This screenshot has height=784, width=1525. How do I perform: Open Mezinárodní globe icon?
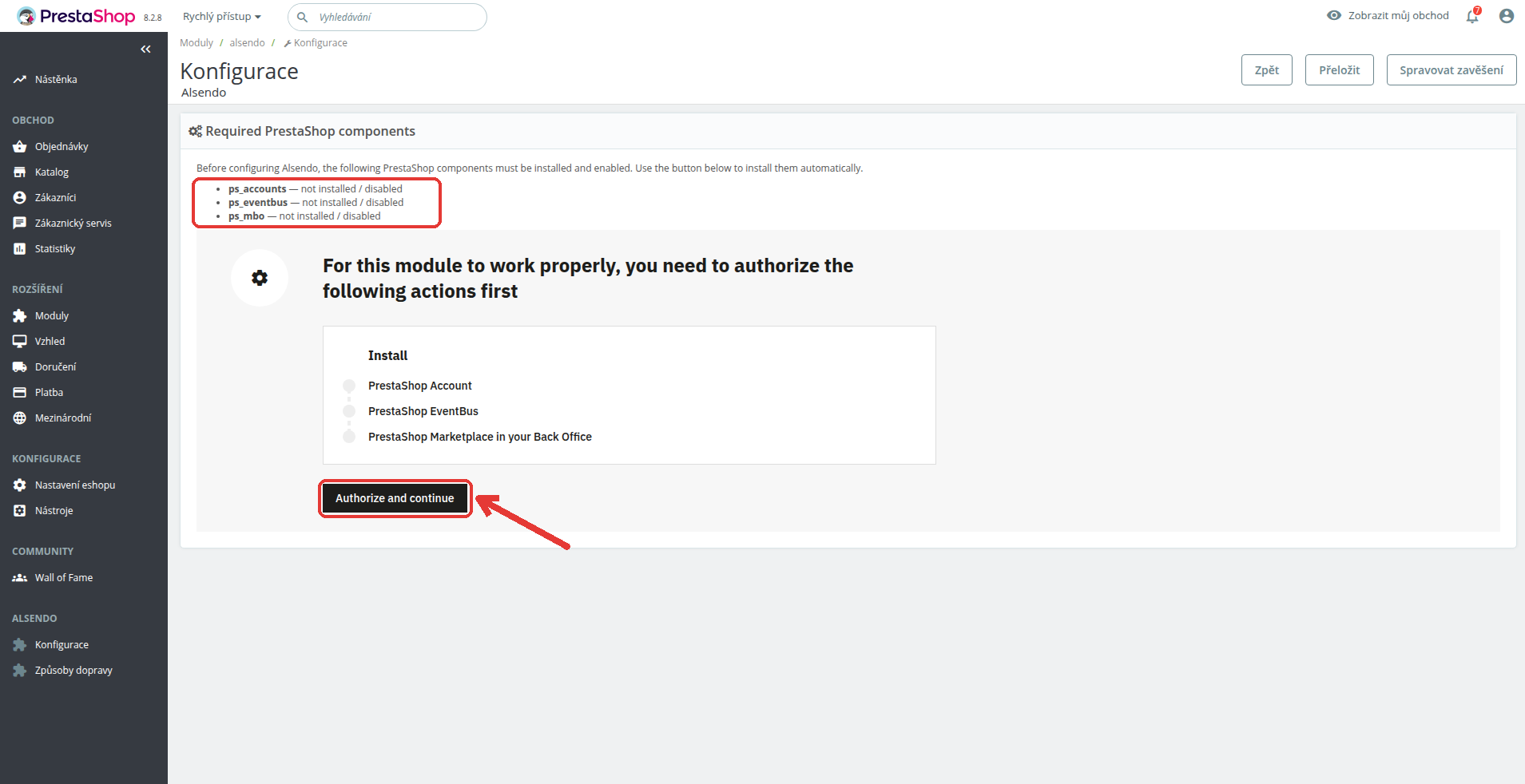(x=20, y=418)
